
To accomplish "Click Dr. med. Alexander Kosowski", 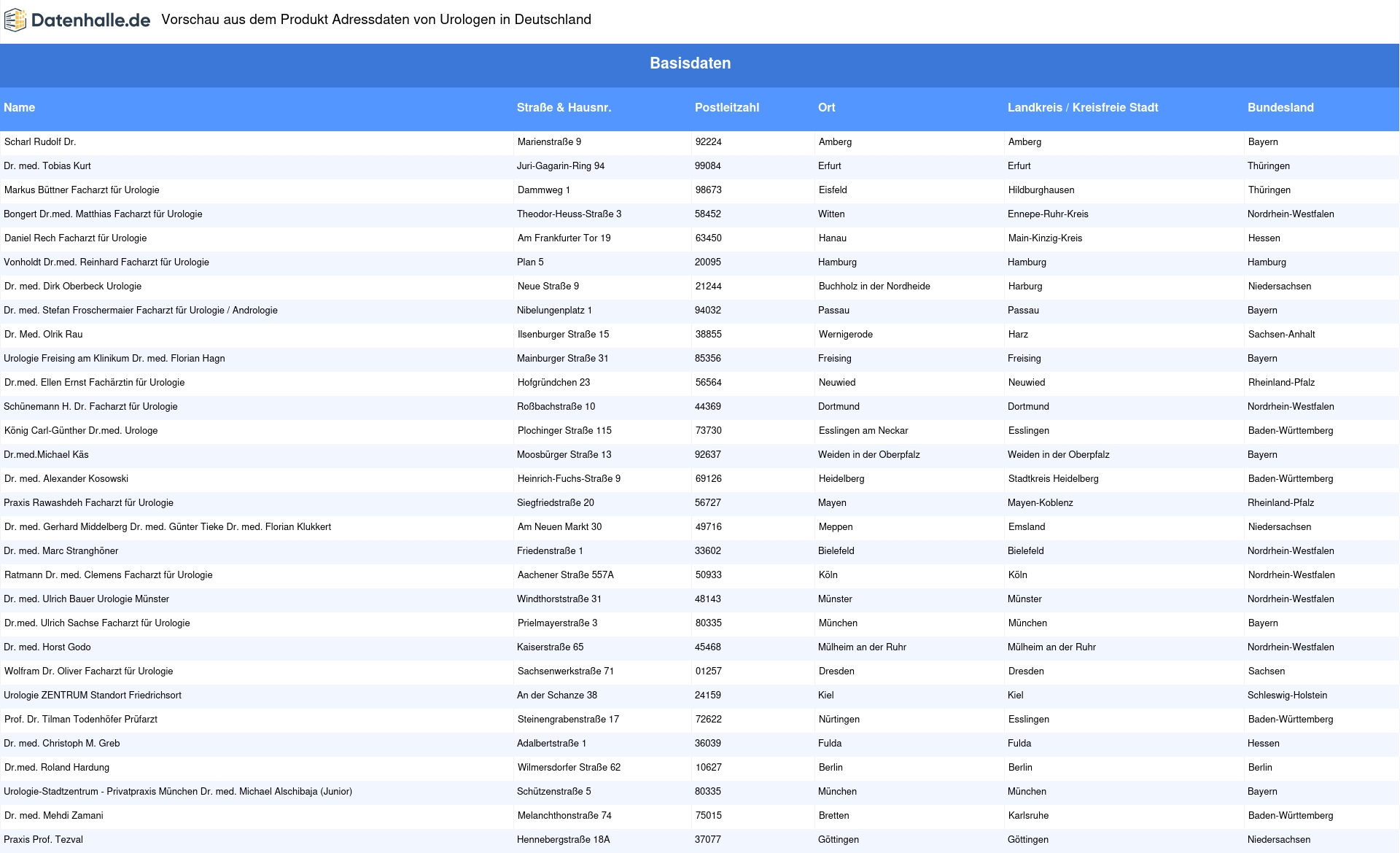I will pyautogui.click(x=66, y=479).
